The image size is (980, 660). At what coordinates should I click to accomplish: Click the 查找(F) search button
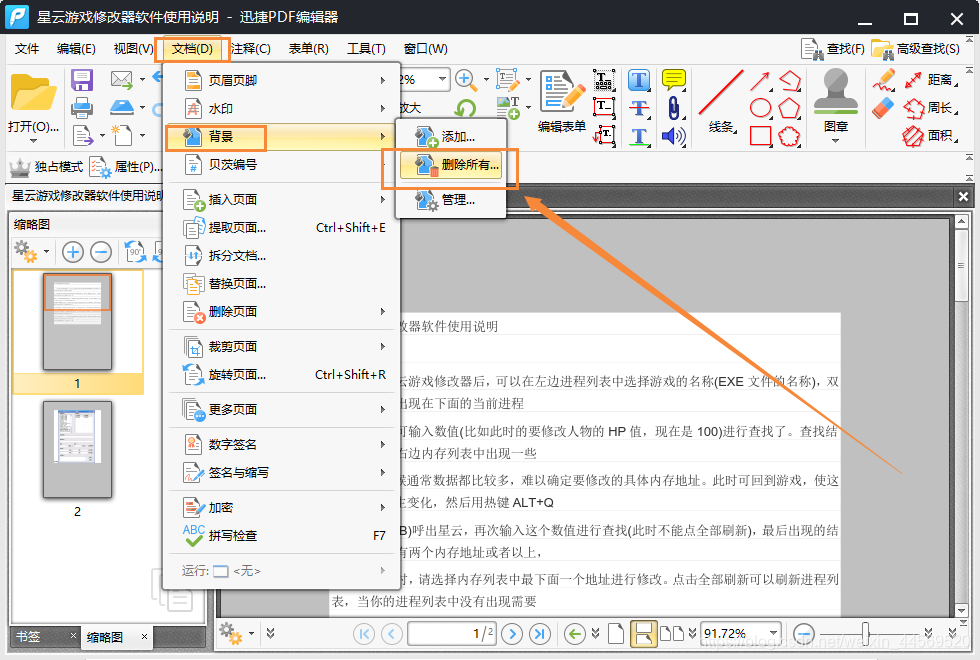832,49
